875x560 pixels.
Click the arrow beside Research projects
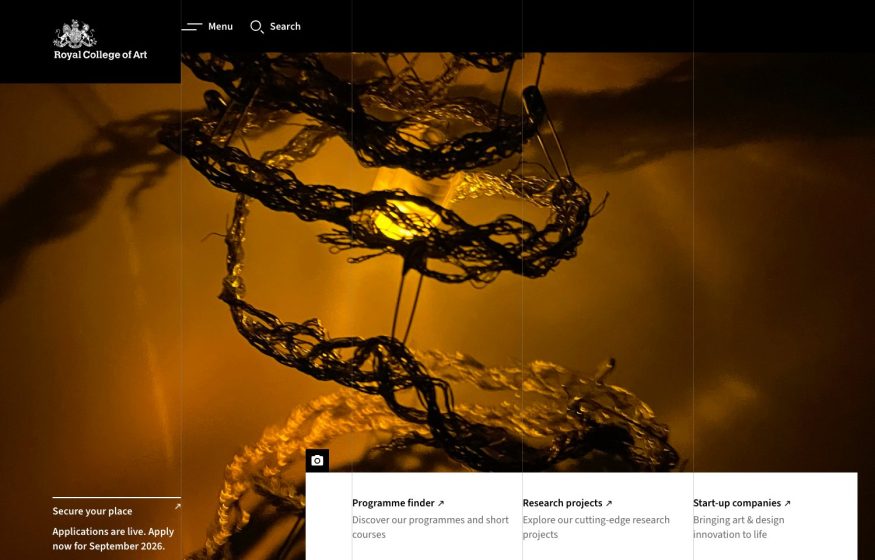click(608, 504)
